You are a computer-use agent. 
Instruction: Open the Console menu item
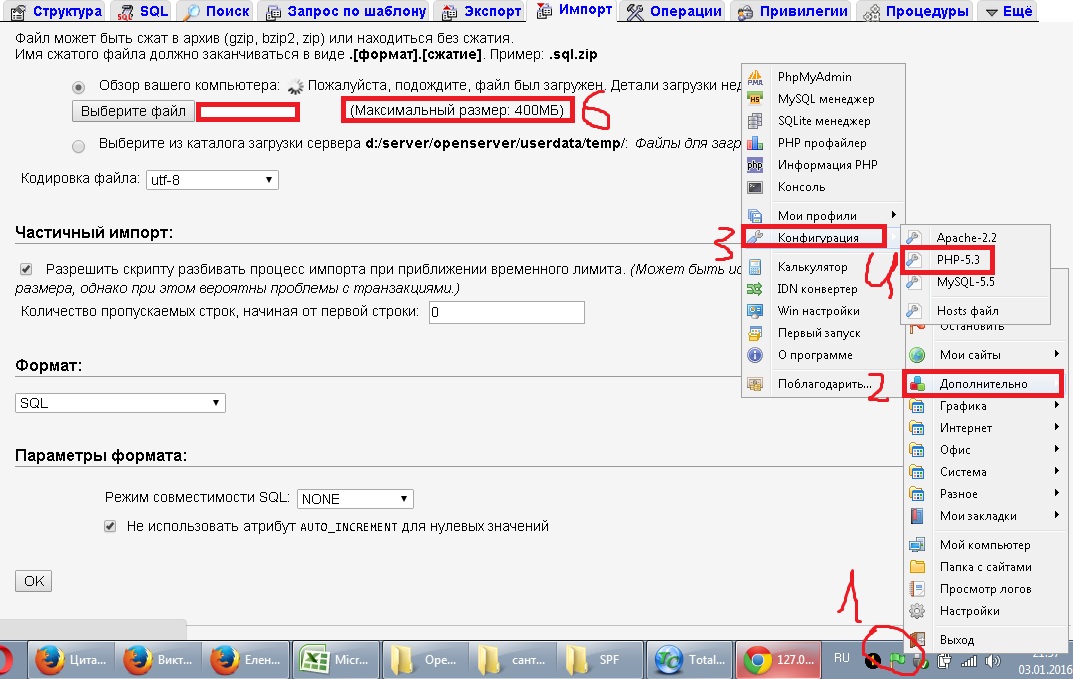click(x=801, y=187)
